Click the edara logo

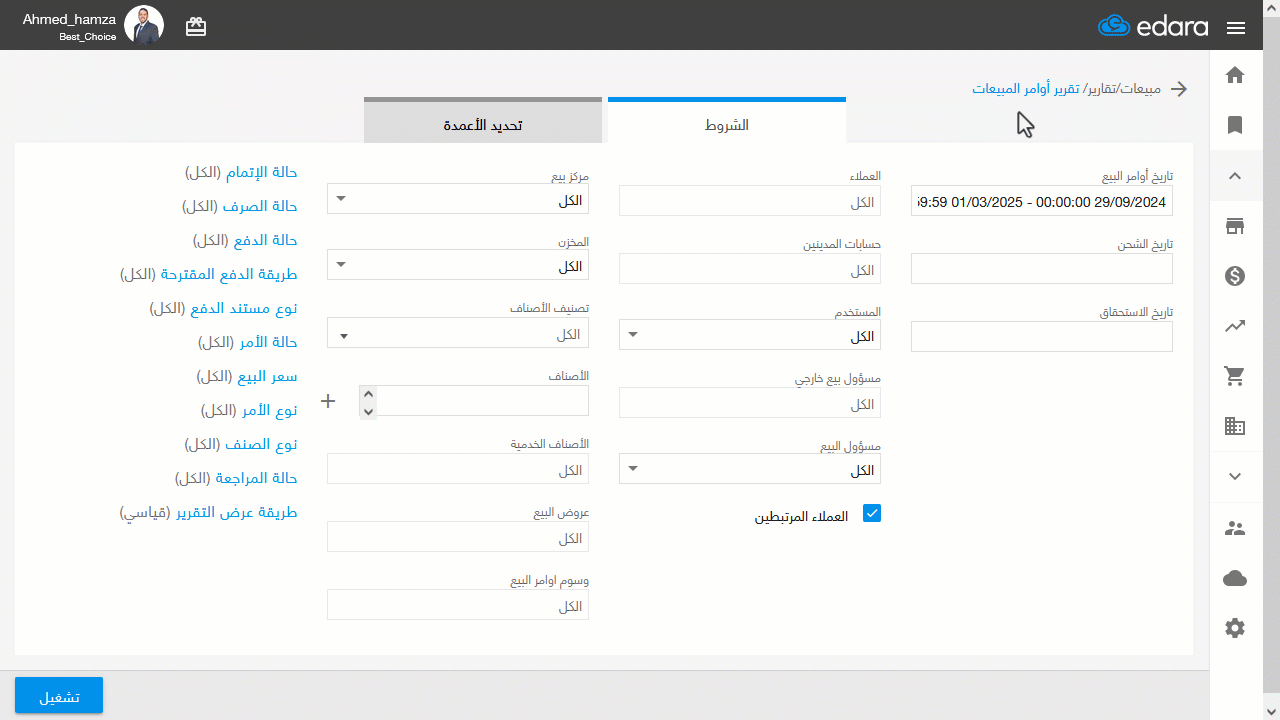tap(1153, 27)
